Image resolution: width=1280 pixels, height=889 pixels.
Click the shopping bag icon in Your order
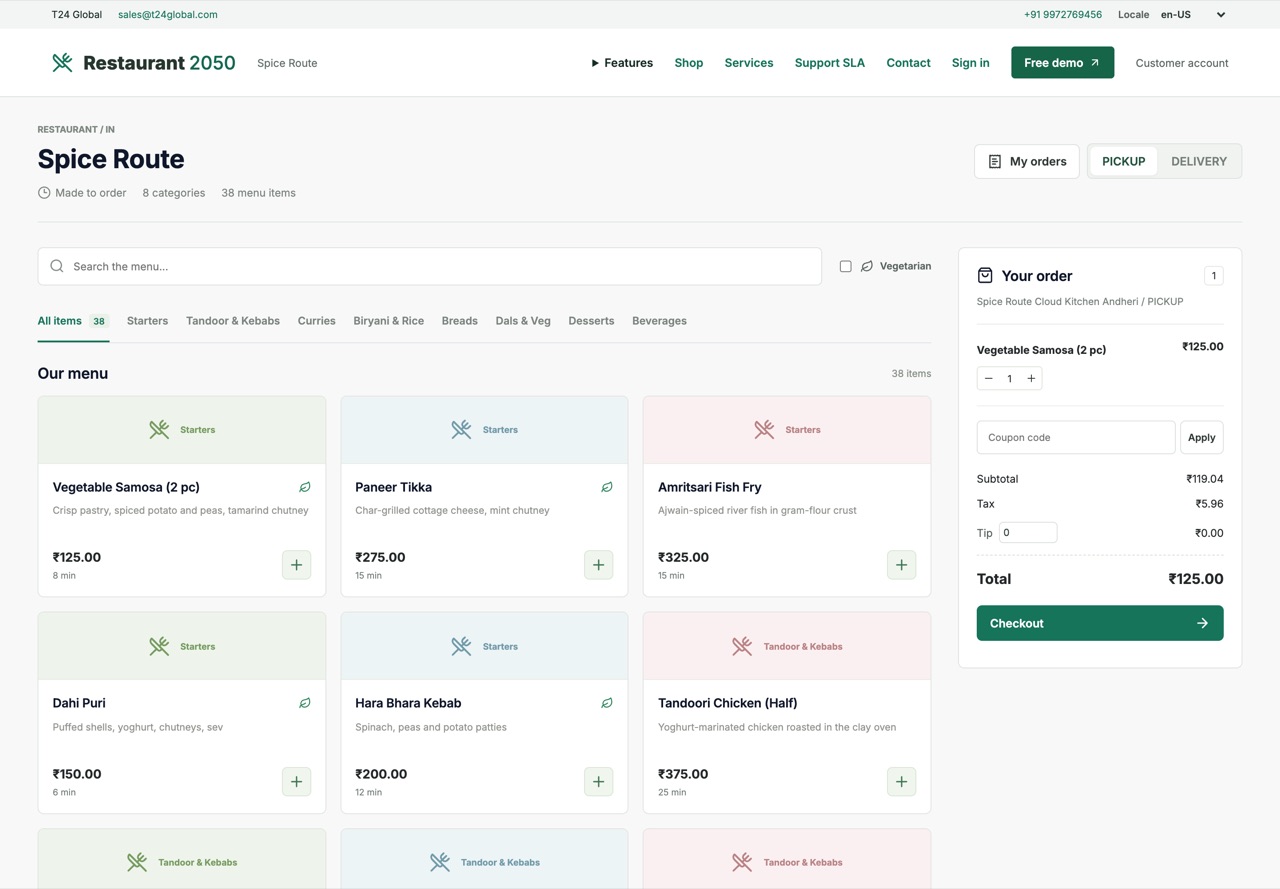tap(985, 275)
